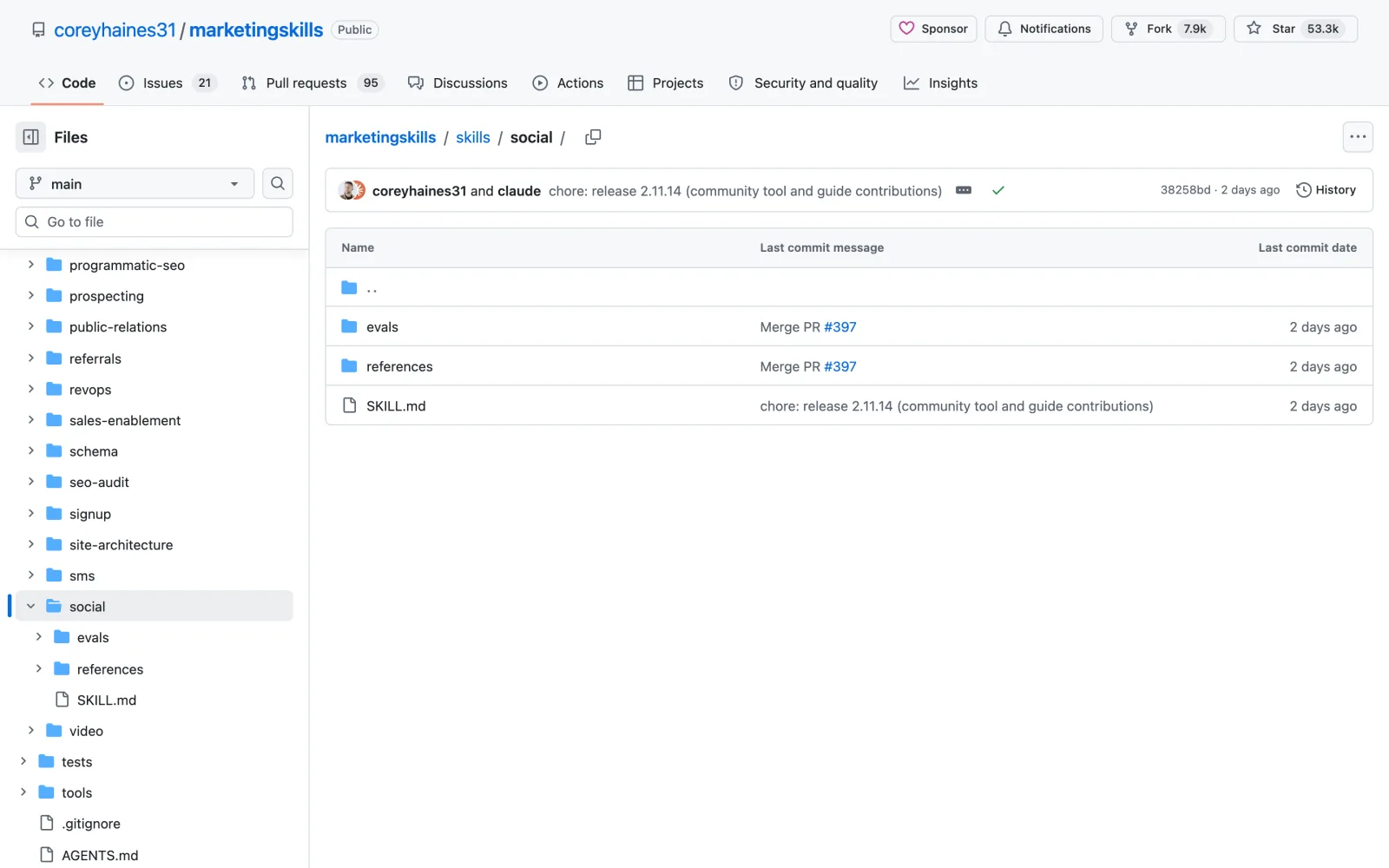This screenshot has height=868, width=1389.
Task: Expand the tools folder in tree
Action: (23, 792)
